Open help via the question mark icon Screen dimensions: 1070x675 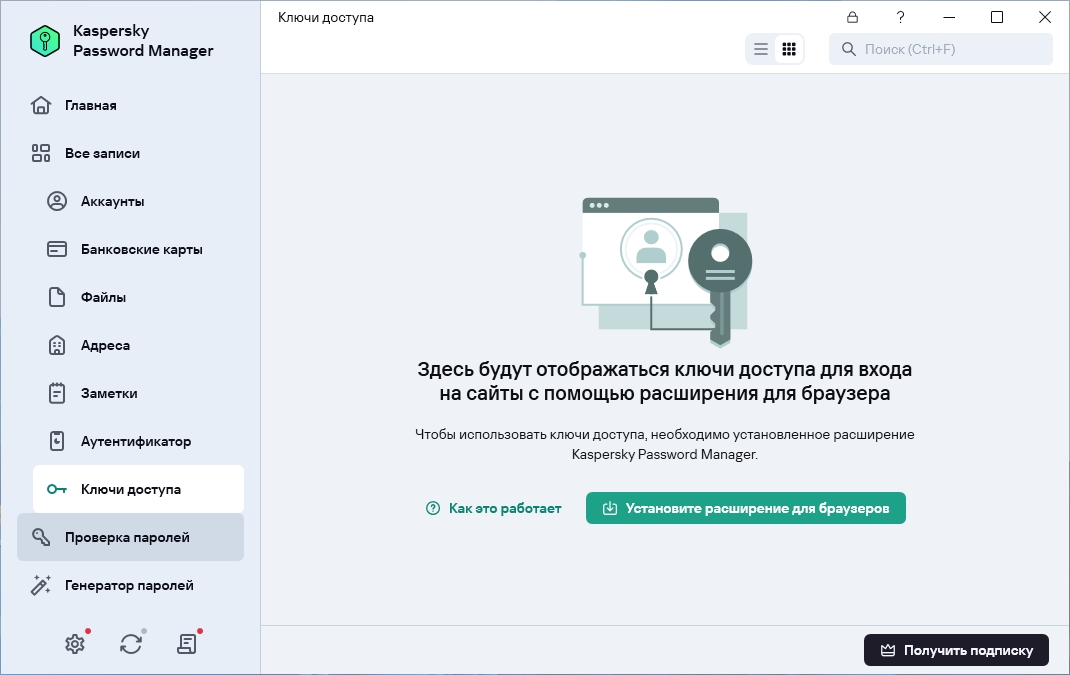[x=901, y=17]
